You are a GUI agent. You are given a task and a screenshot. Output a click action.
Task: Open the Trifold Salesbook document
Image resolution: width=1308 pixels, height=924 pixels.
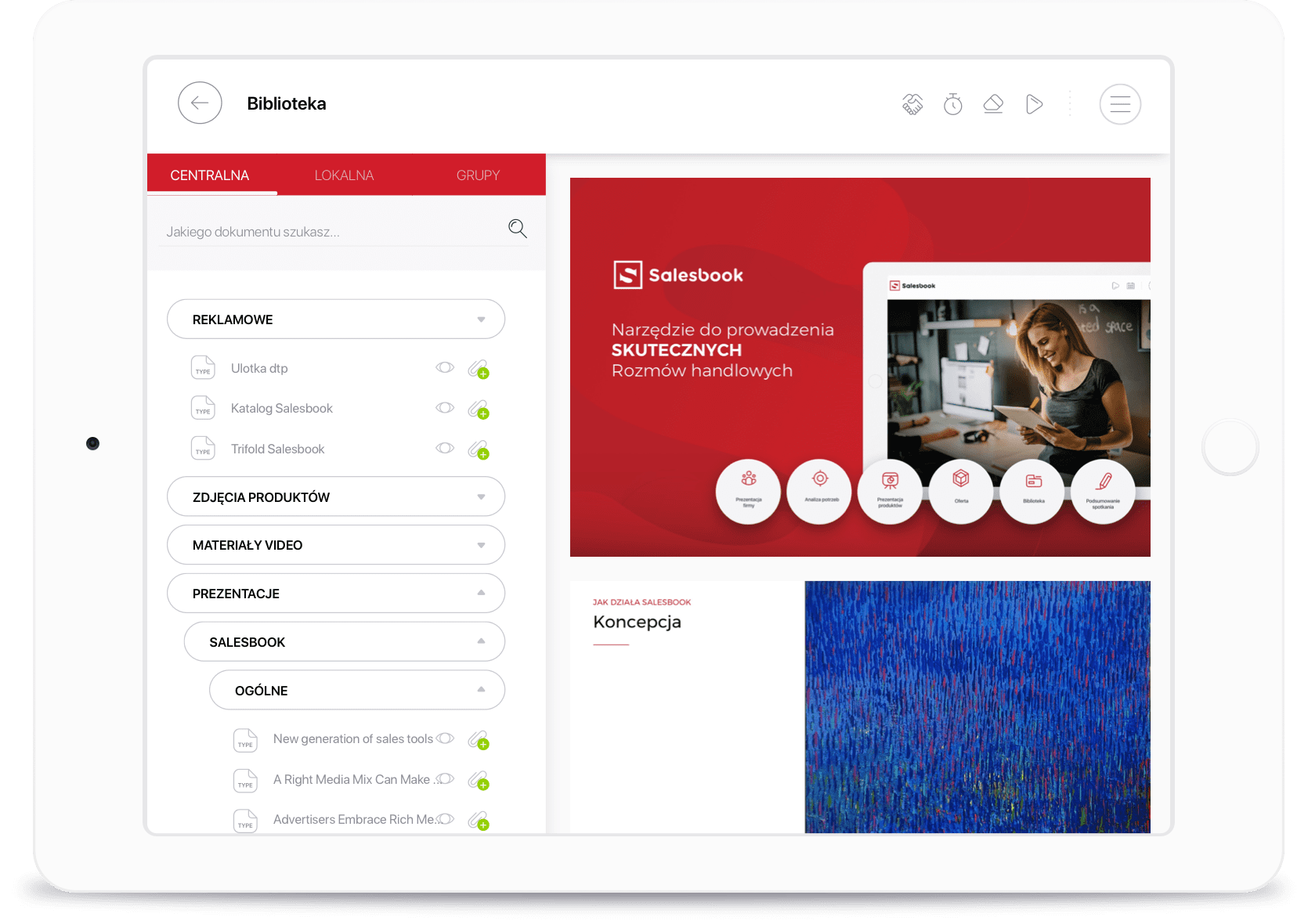coord(277,449)
